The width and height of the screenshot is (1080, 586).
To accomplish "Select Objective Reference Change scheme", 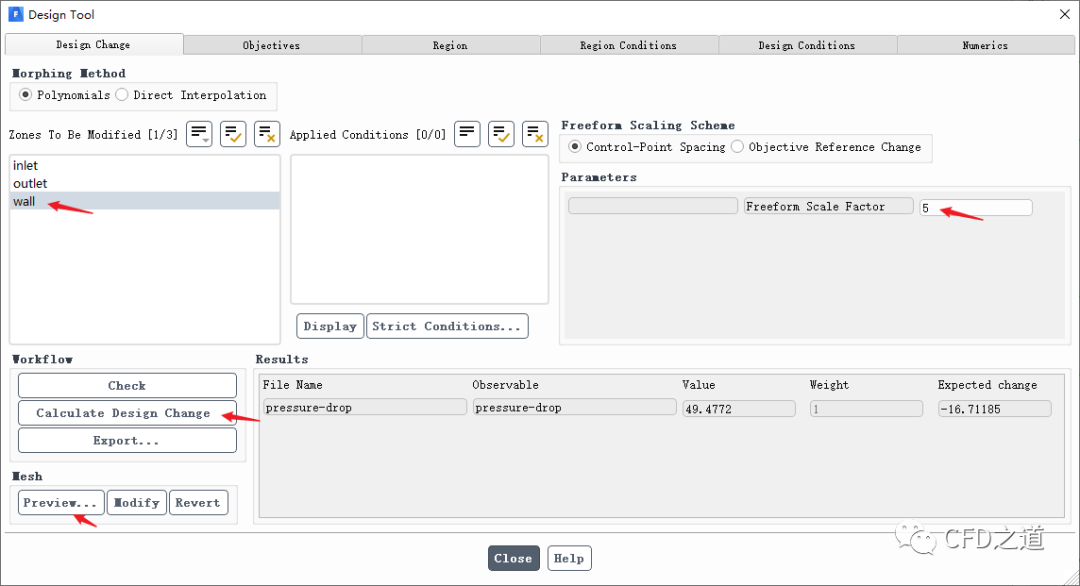I will 737,147.
